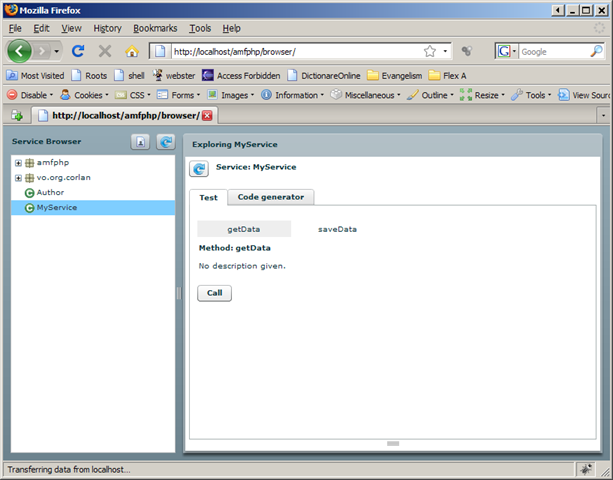The height and width of the screenshot is (480, 613).
Task: Open the Miscellaneous developer menu
Action: pos(366,95)
